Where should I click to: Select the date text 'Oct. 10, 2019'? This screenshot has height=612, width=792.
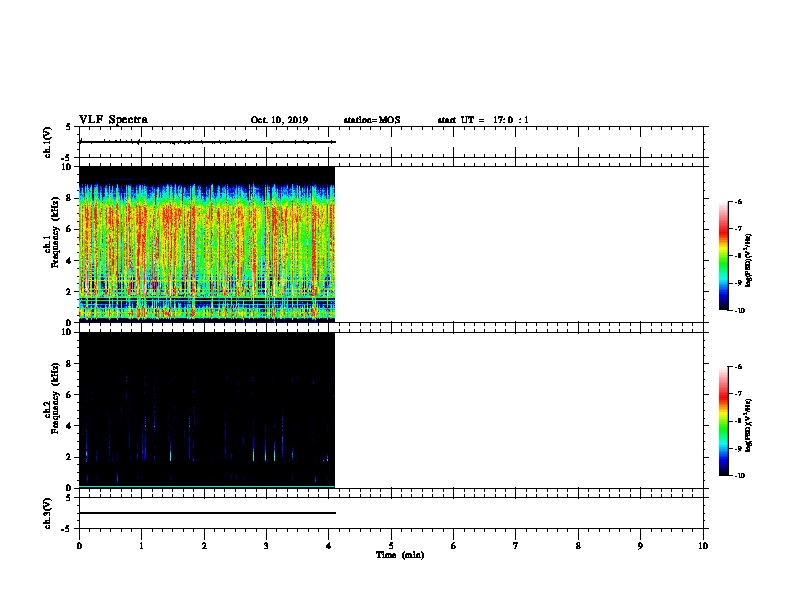[279, 120]
